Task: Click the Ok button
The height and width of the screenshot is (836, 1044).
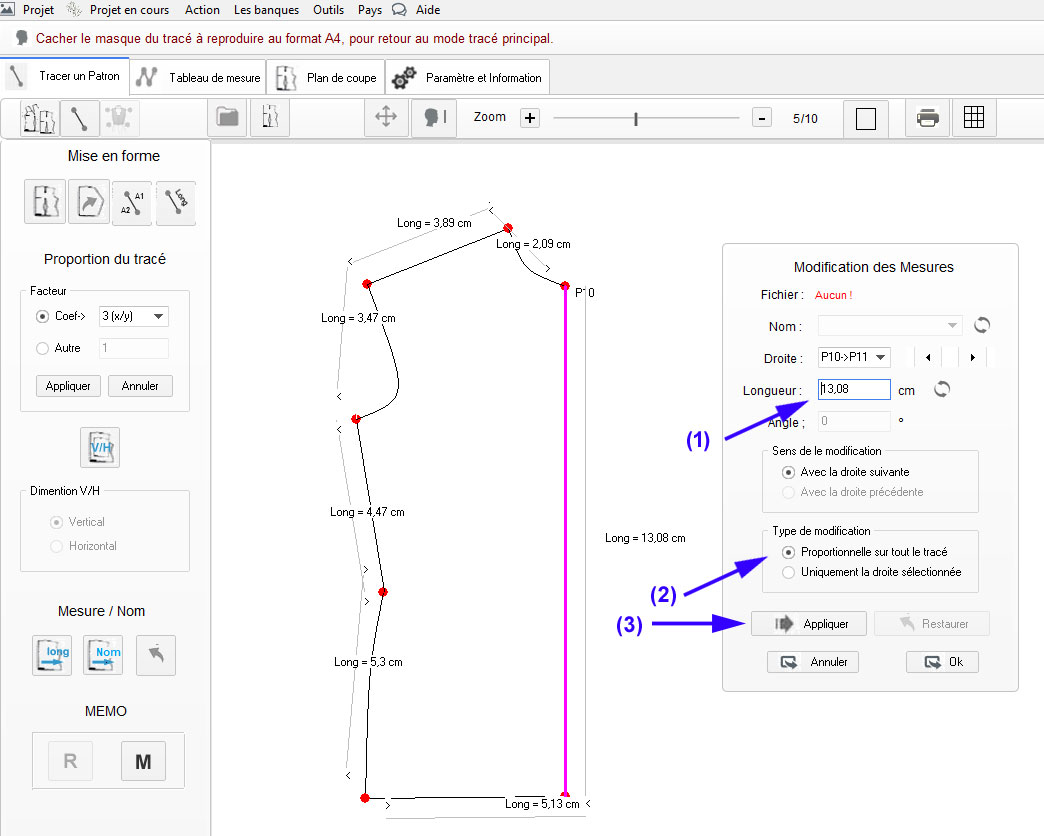Action: pyautogui.click(x=942, y=662)
